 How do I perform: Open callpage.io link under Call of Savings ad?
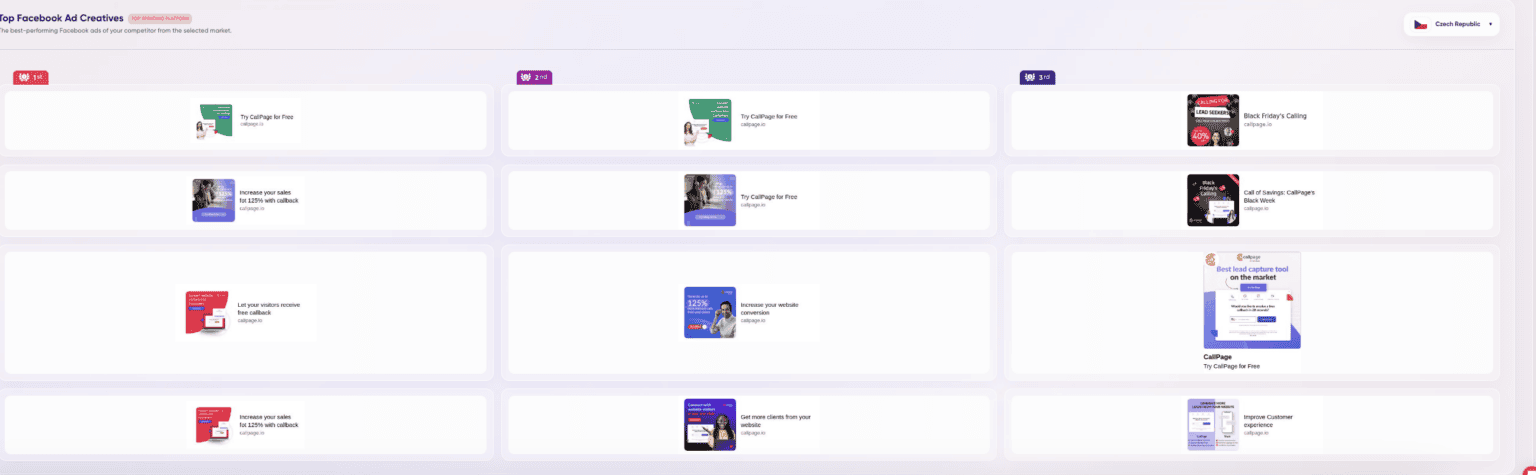[x=1257, y=209]
